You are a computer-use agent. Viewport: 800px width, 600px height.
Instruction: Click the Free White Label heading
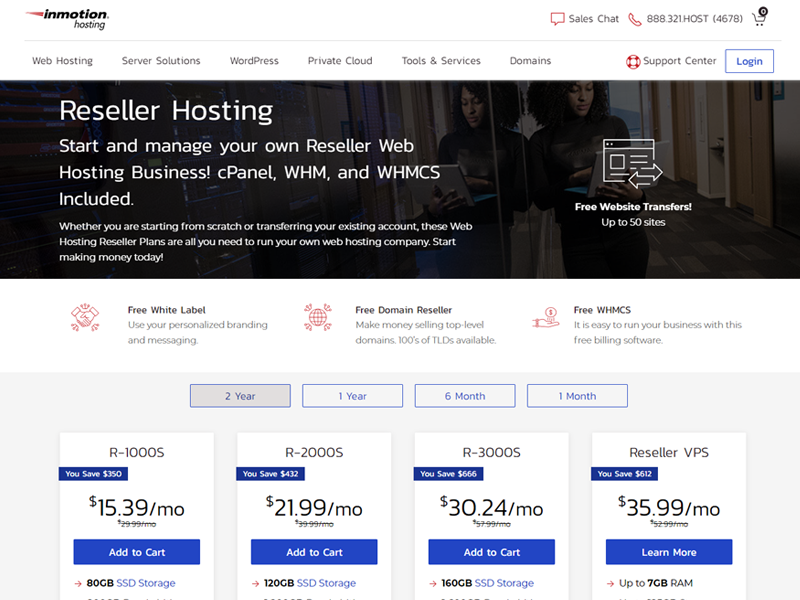pos(166,310)
